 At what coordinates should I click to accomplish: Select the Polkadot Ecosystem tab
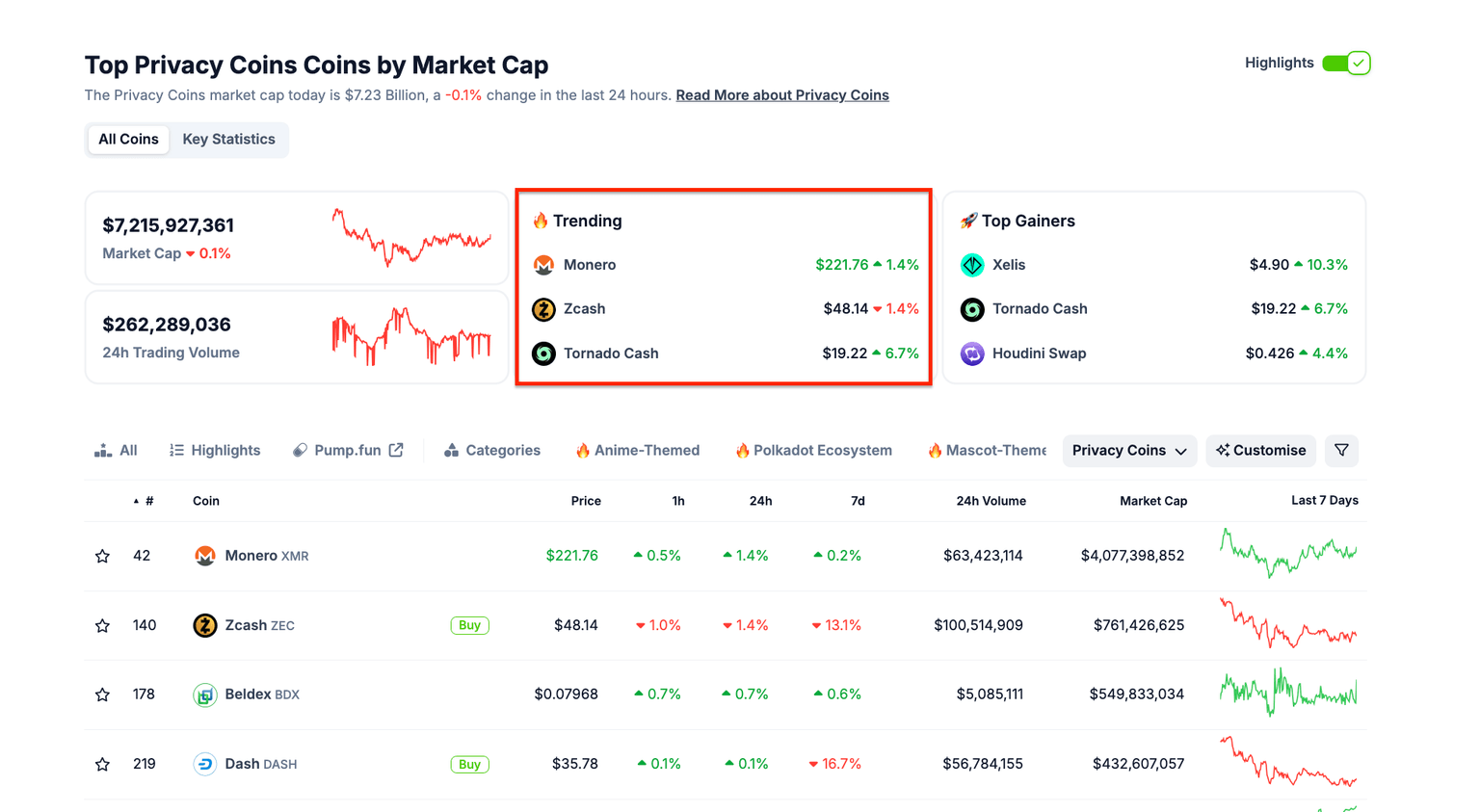pyautogui.click(x=813, y=451)
